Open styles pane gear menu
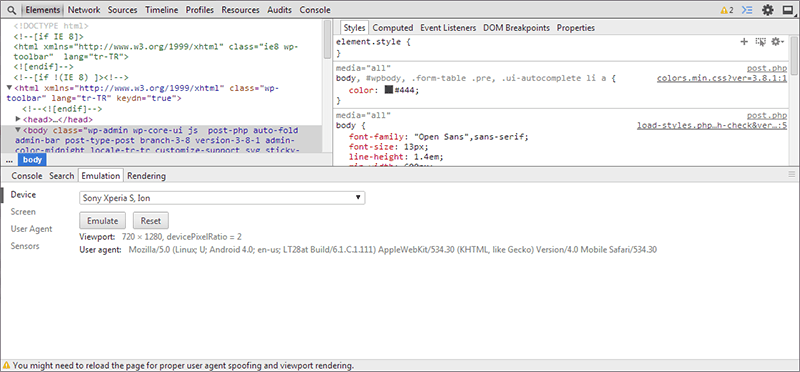The height and width of the screenshot is (372, 800). pyautogui.click(x=778, y=42)
